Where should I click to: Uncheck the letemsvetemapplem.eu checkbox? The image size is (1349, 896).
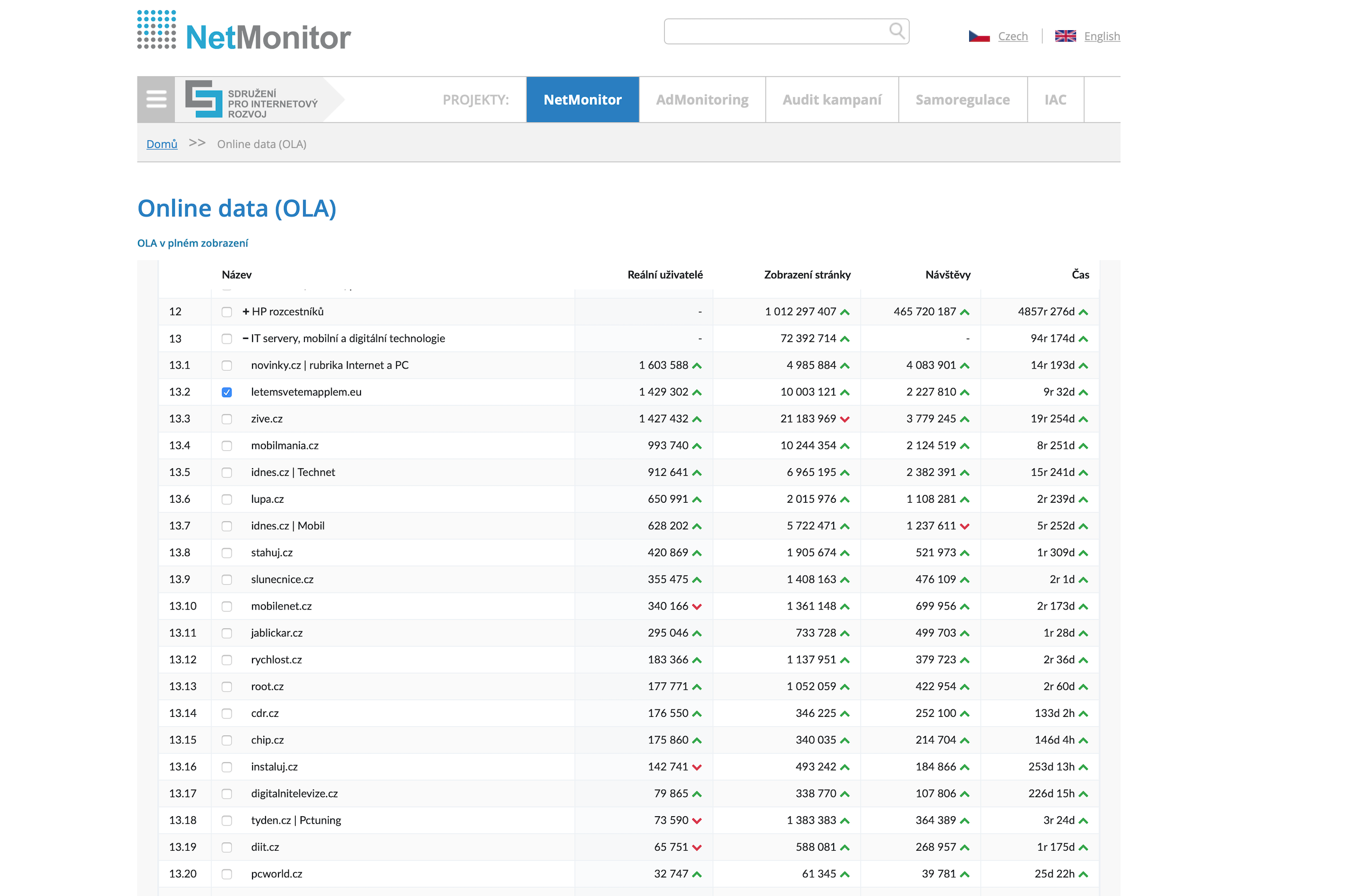[x=227, y=392]
